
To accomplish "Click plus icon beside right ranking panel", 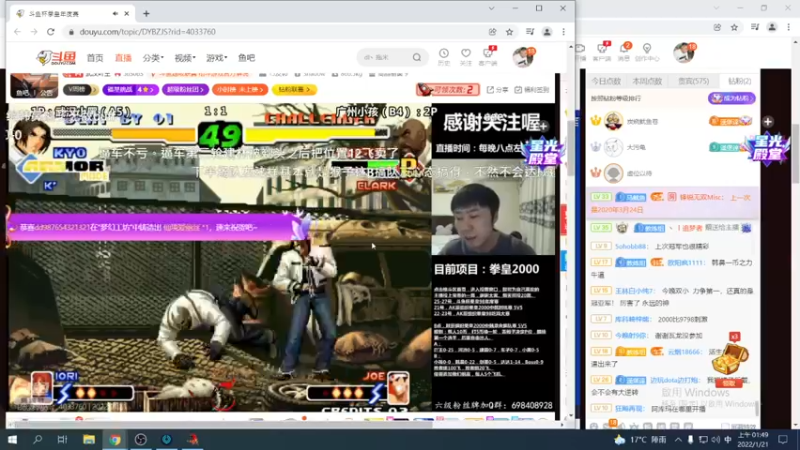I will coord(768,121).
